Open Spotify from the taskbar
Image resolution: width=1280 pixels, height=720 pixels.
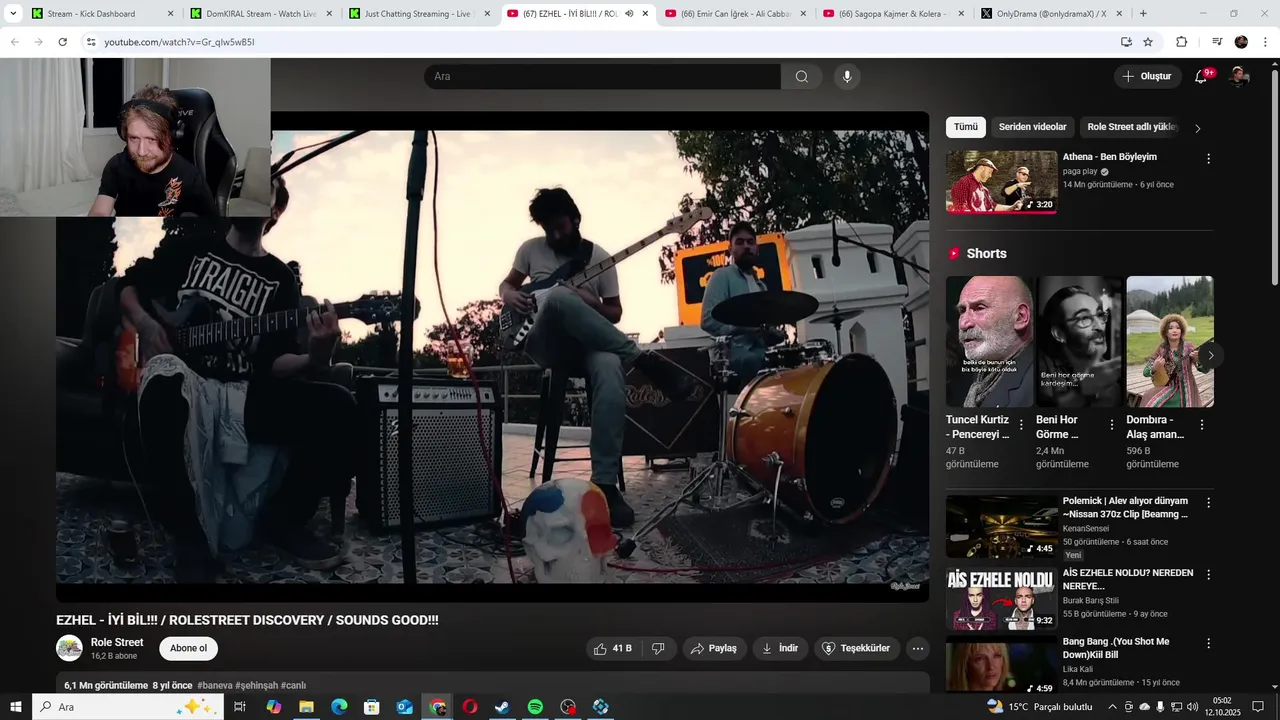point(535,707)
